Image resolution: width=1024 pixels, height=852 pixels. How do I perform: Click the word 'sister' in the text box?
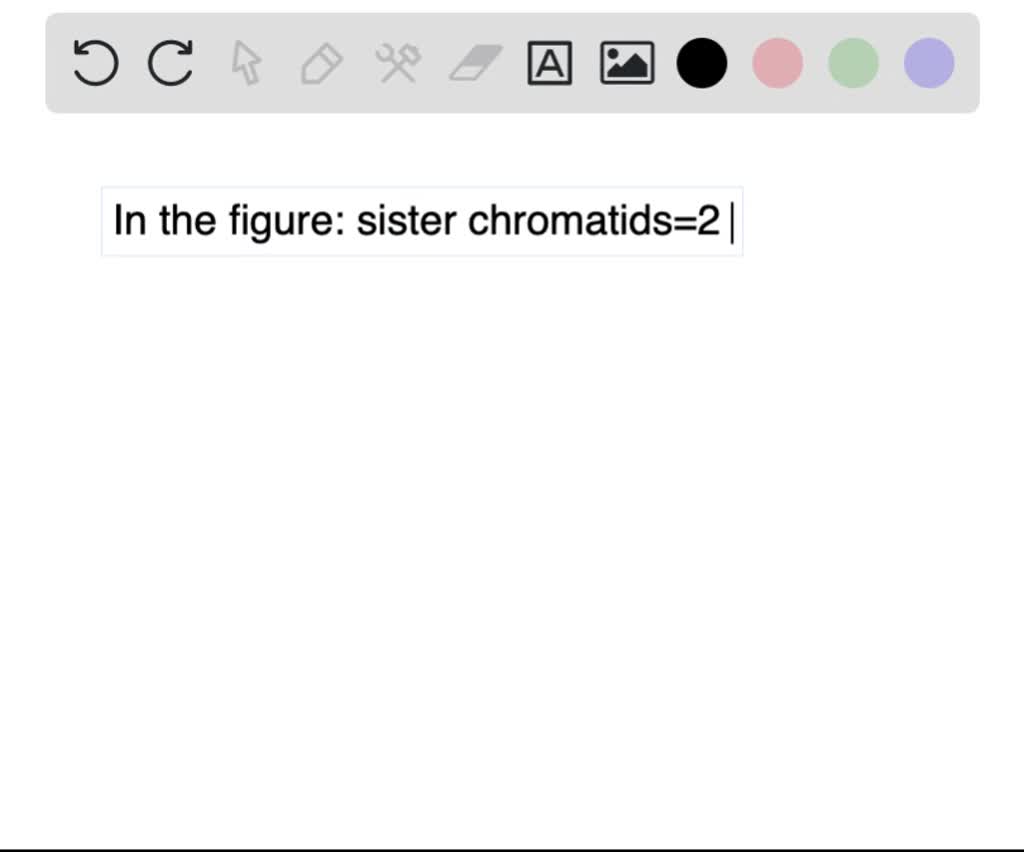click(x=406, y=221)
